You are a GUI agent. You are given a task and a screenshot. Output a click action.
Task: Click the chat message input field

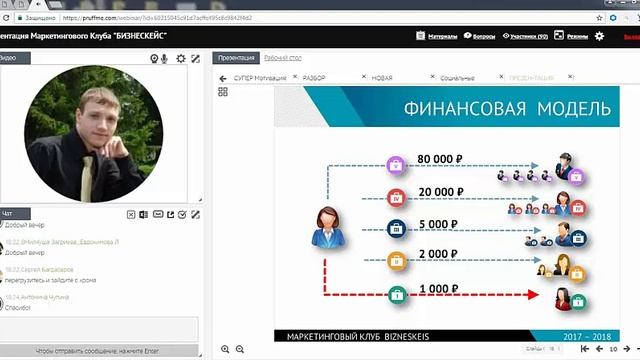coord(99,329)
